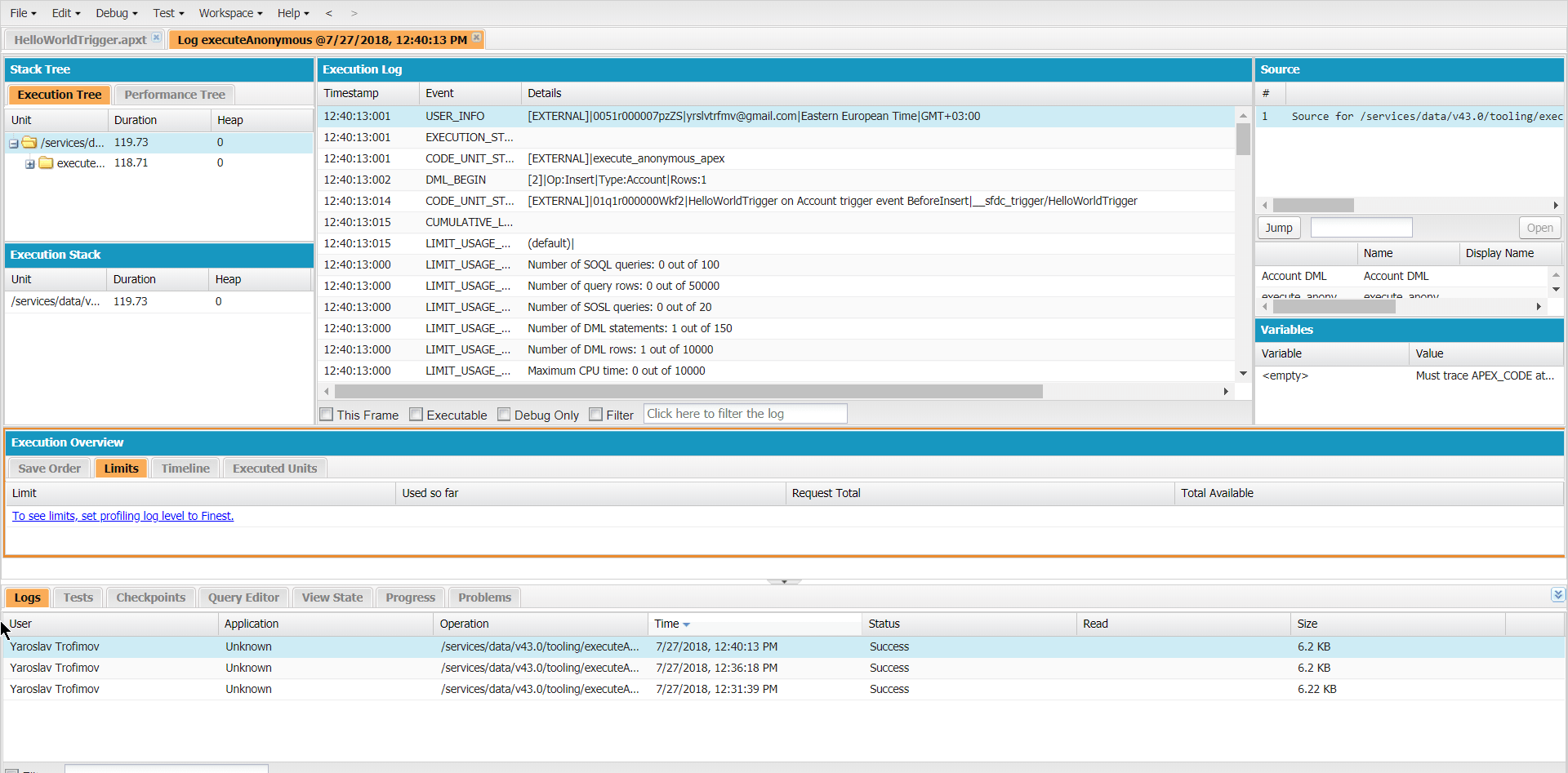The height and width of the screenshot is (773, 1568).
Task: Select the Logs tab
Action: (27, 598)
